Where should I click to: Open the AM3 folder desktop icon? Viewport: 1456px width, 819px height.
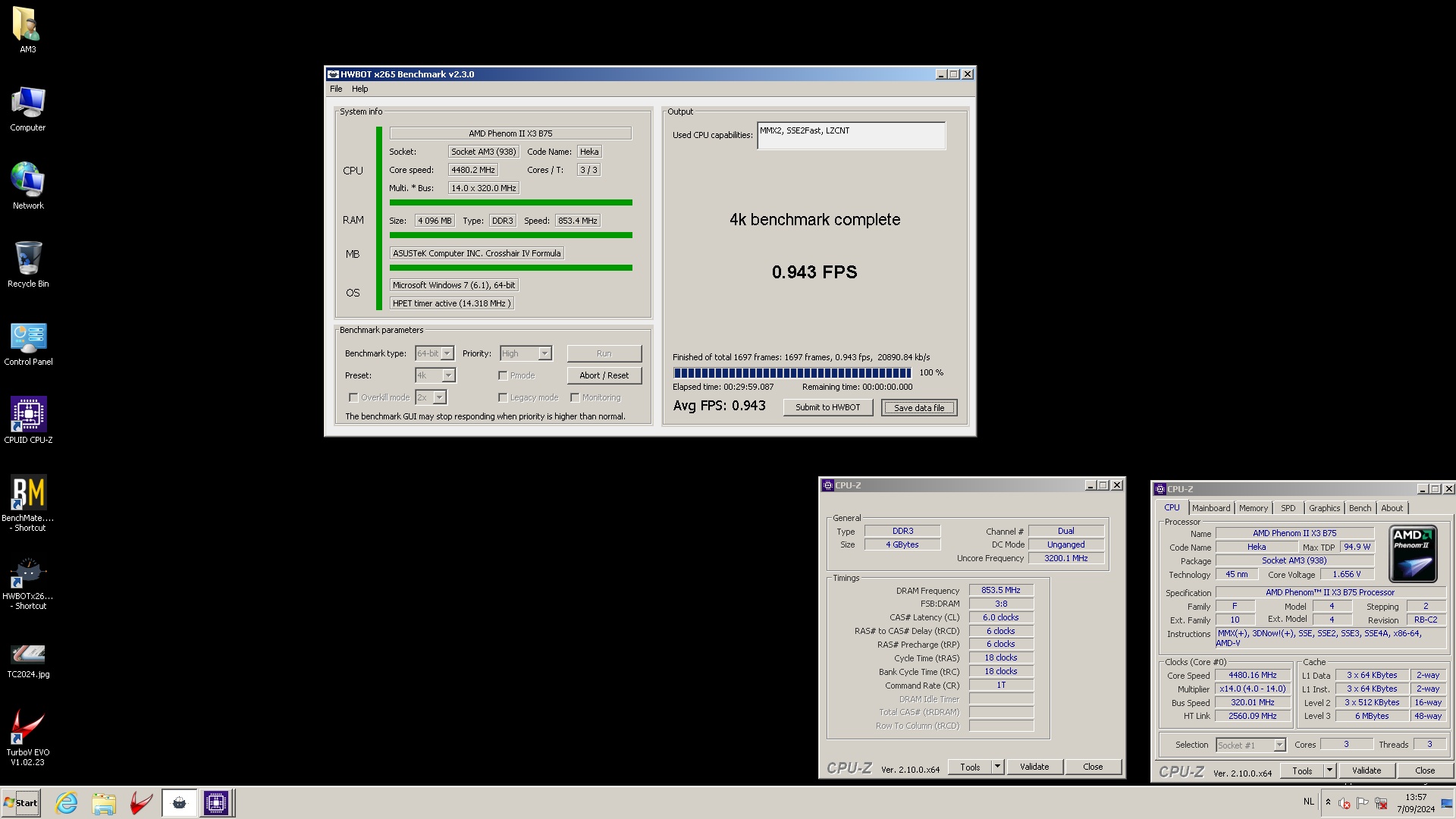click(27, 30)
